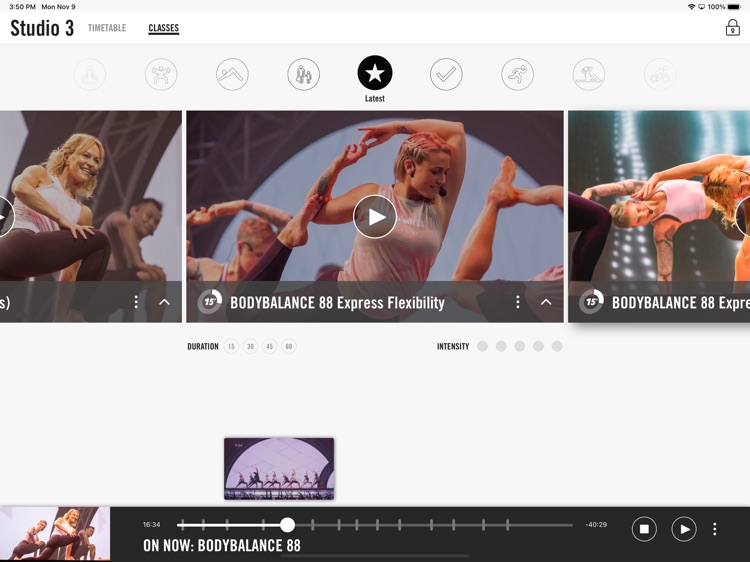Open three-dot menu on leftmost class card

tap(136, 302)
